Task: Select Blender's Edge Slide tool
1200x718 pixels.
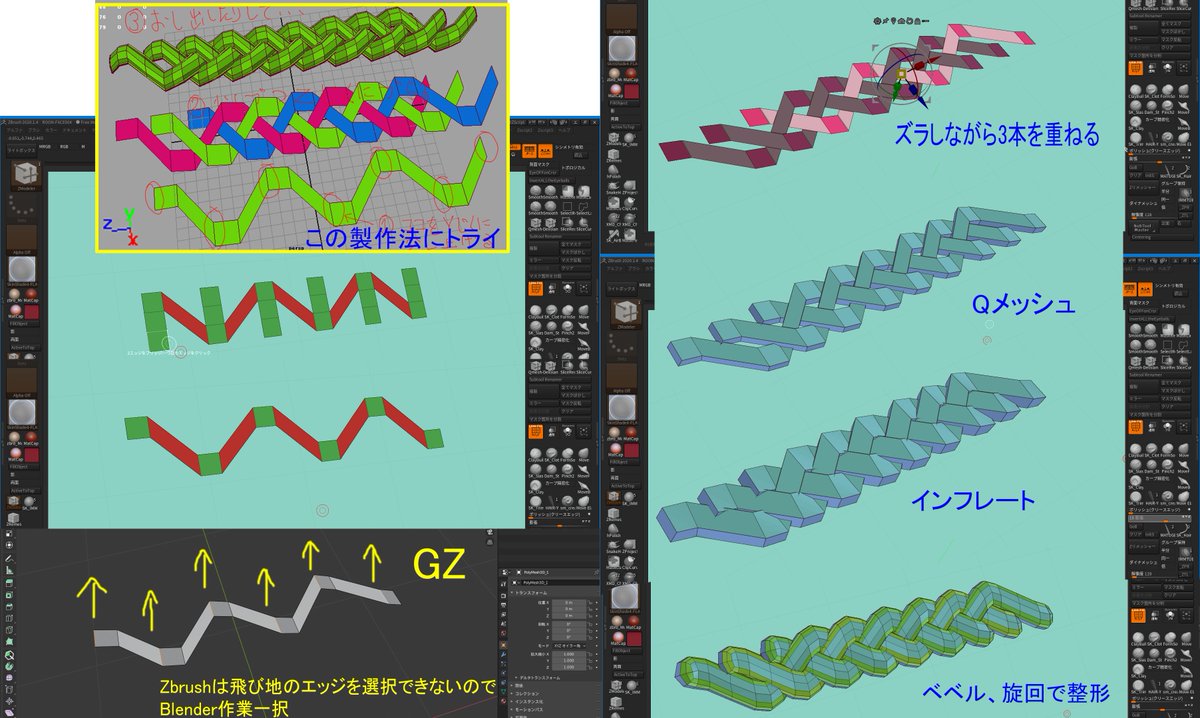Action: (9, 689)
